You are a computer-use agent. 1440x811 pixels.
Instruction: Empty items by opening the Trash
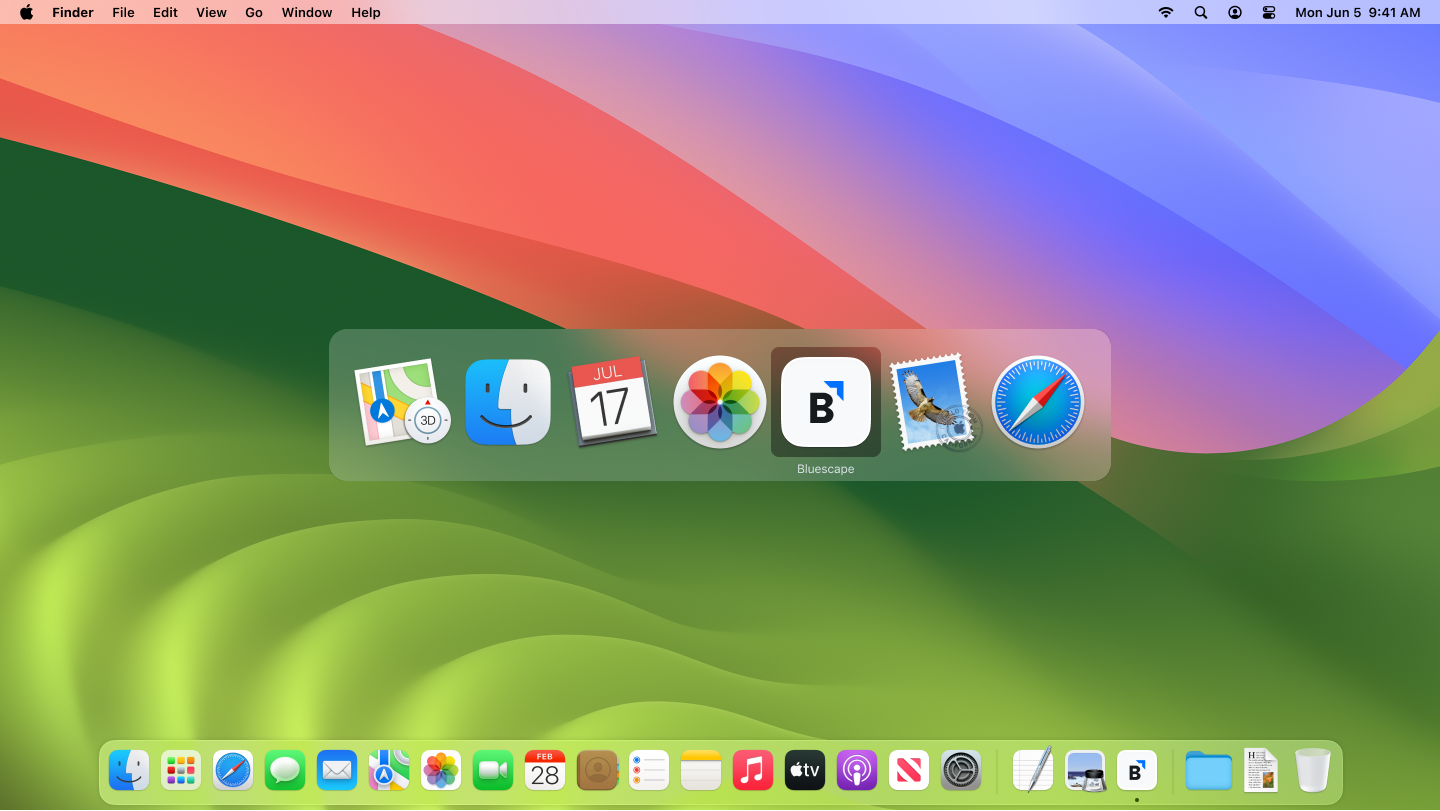point(1312,770)
